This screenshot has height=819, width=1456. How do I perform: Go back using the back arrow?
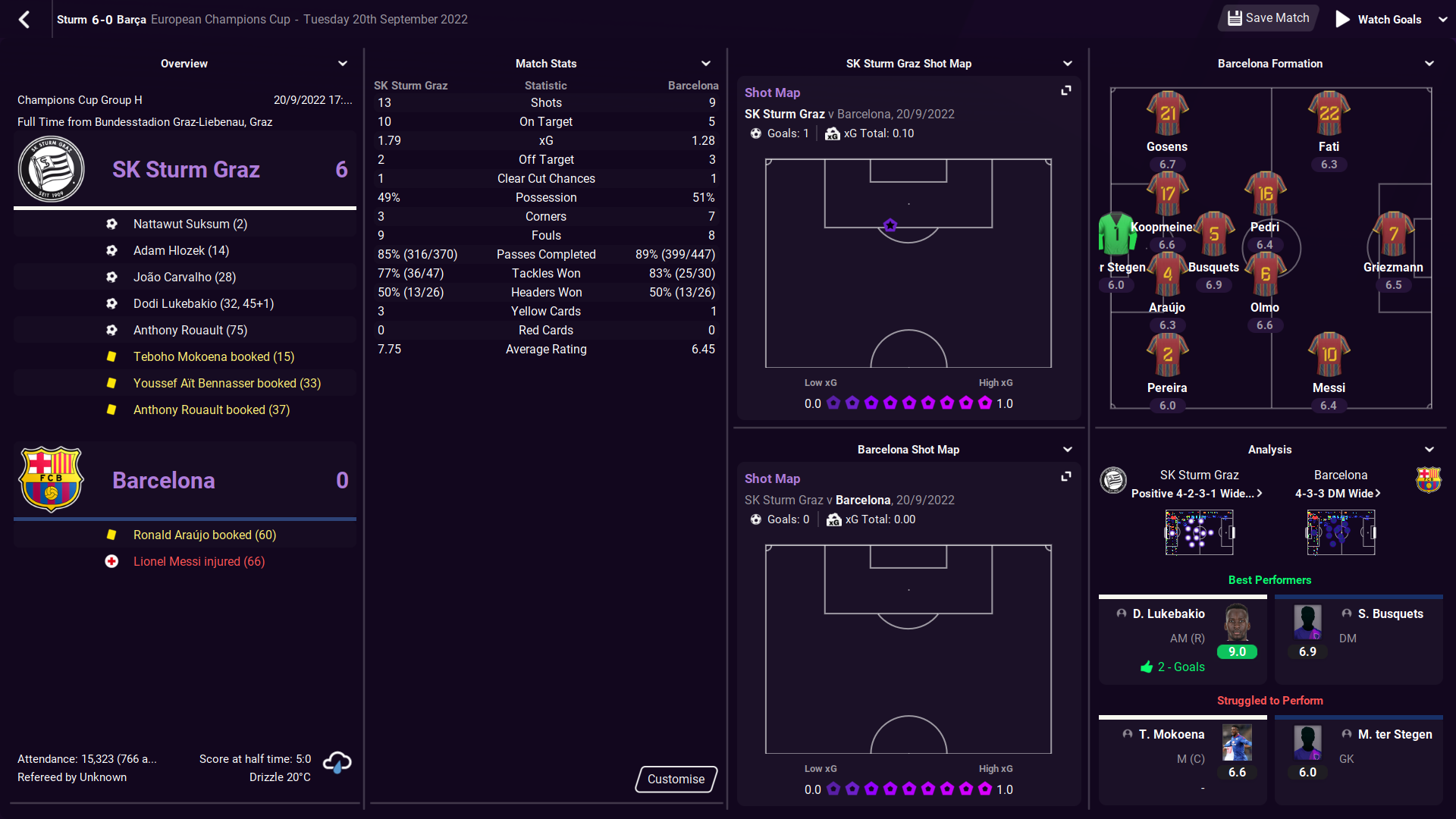pos(24,20)
